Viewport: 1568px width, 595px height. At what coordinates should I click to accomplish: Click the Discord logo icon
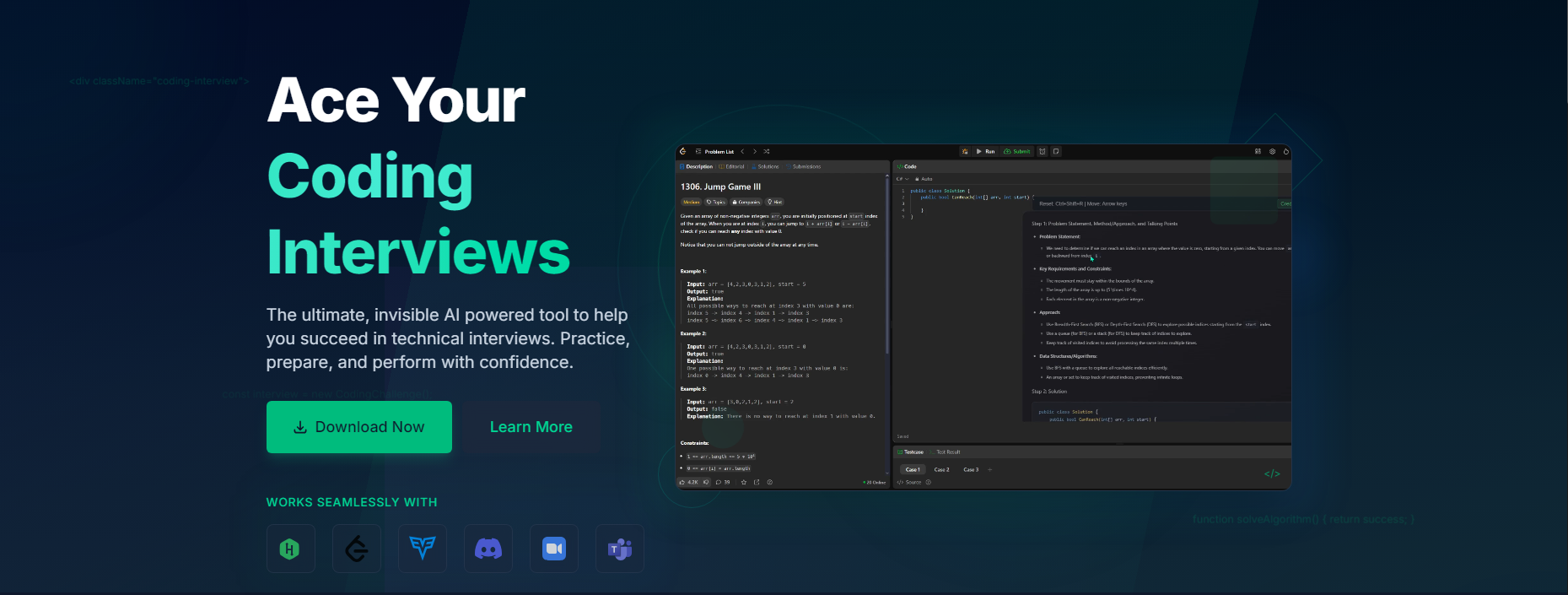tap(488, 549)
